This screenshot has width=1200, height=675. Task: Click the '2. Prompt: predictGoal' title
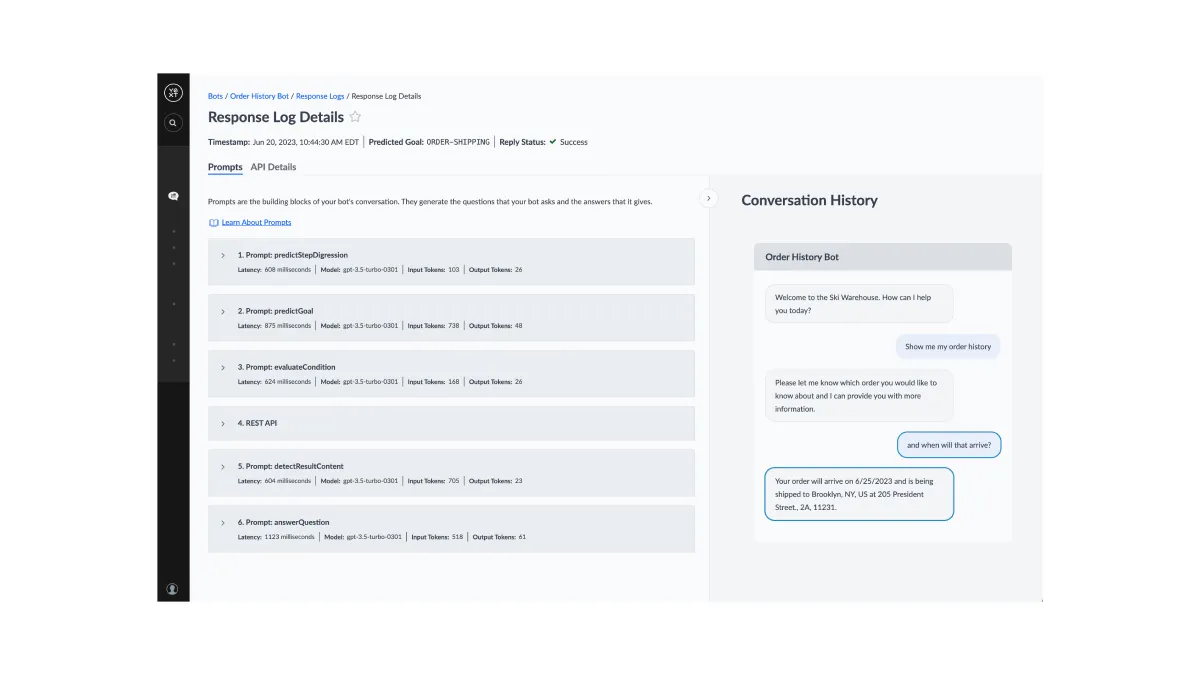(275, 311)
